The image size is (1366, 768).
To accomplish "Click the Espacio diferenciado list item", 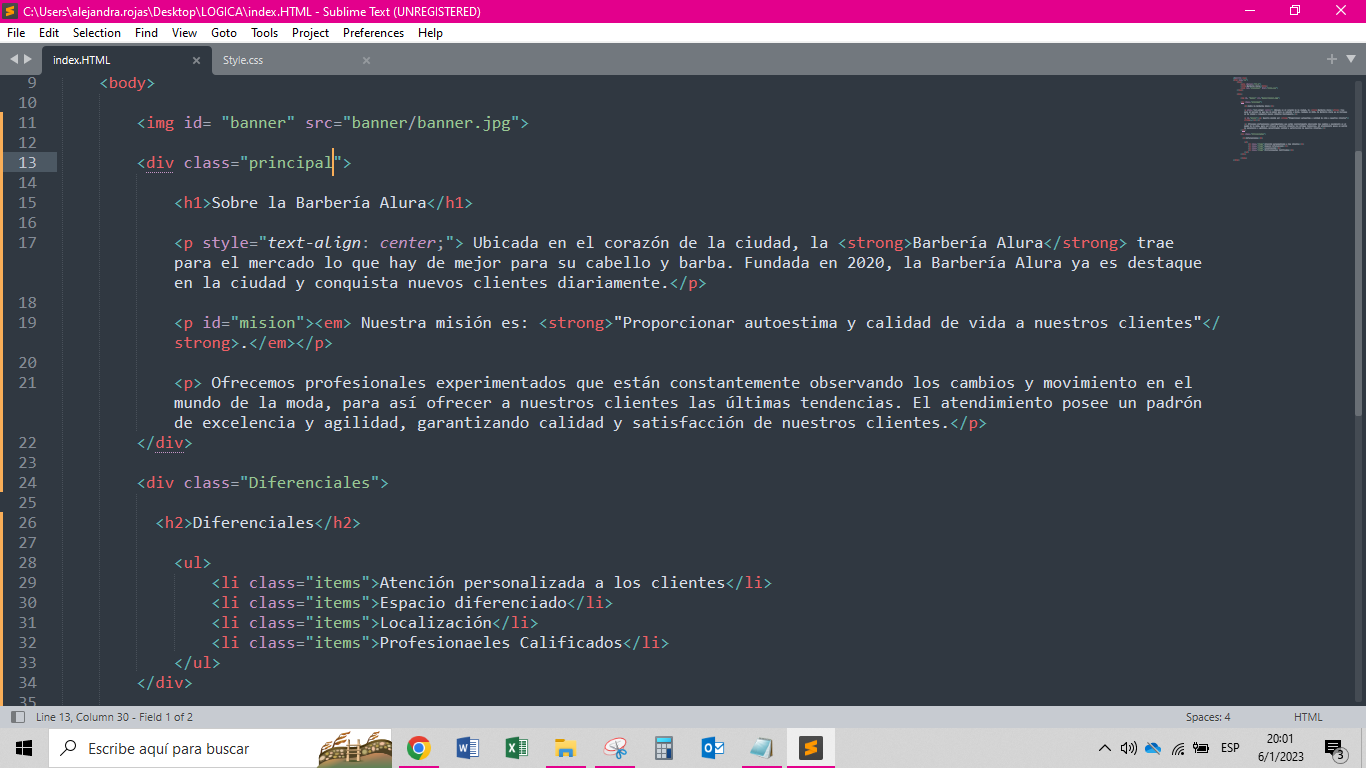I will coord(473,602).
